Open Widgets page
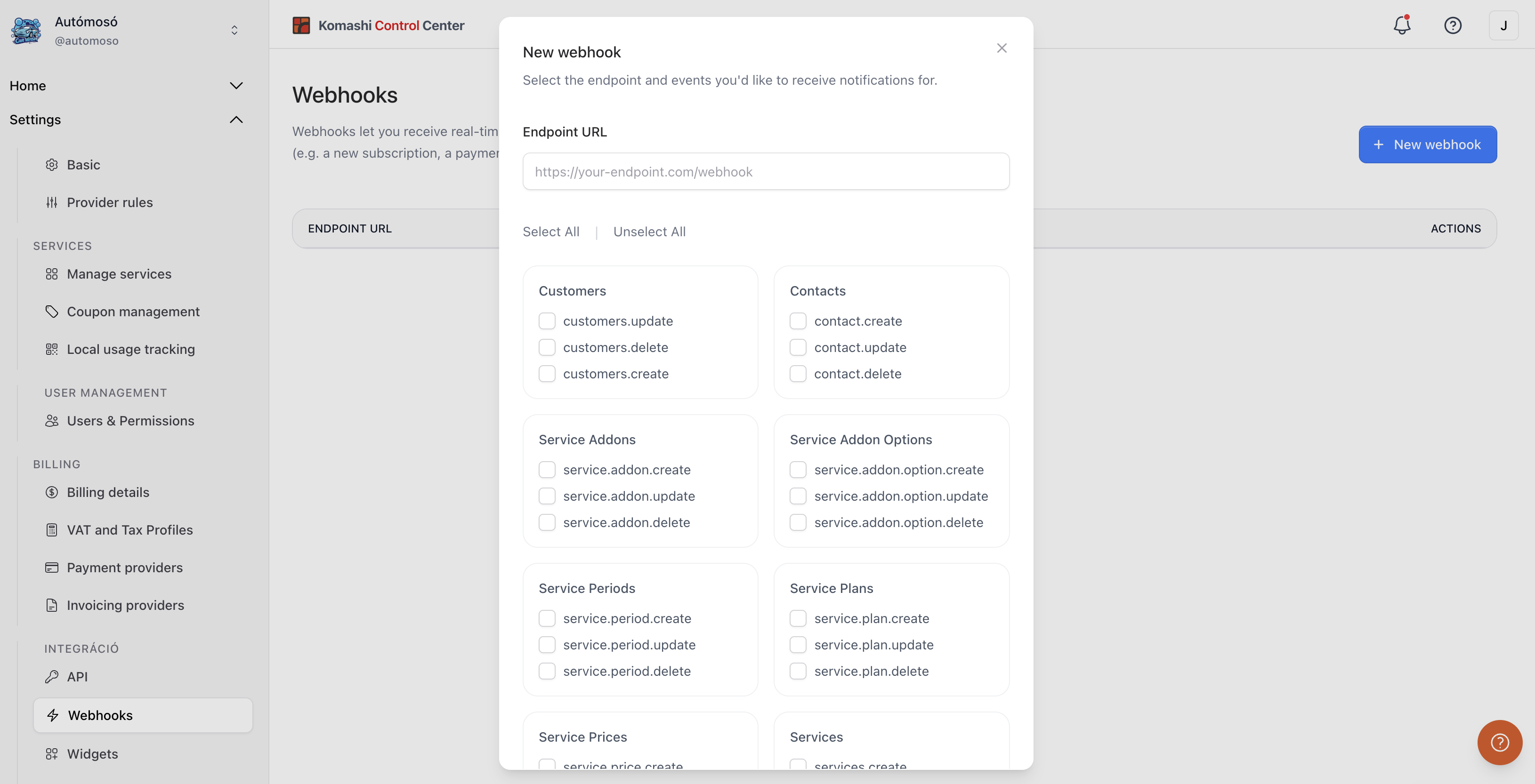Image resolution: width=1535 pixels, height=784 pixels. (x=92, y=754)
